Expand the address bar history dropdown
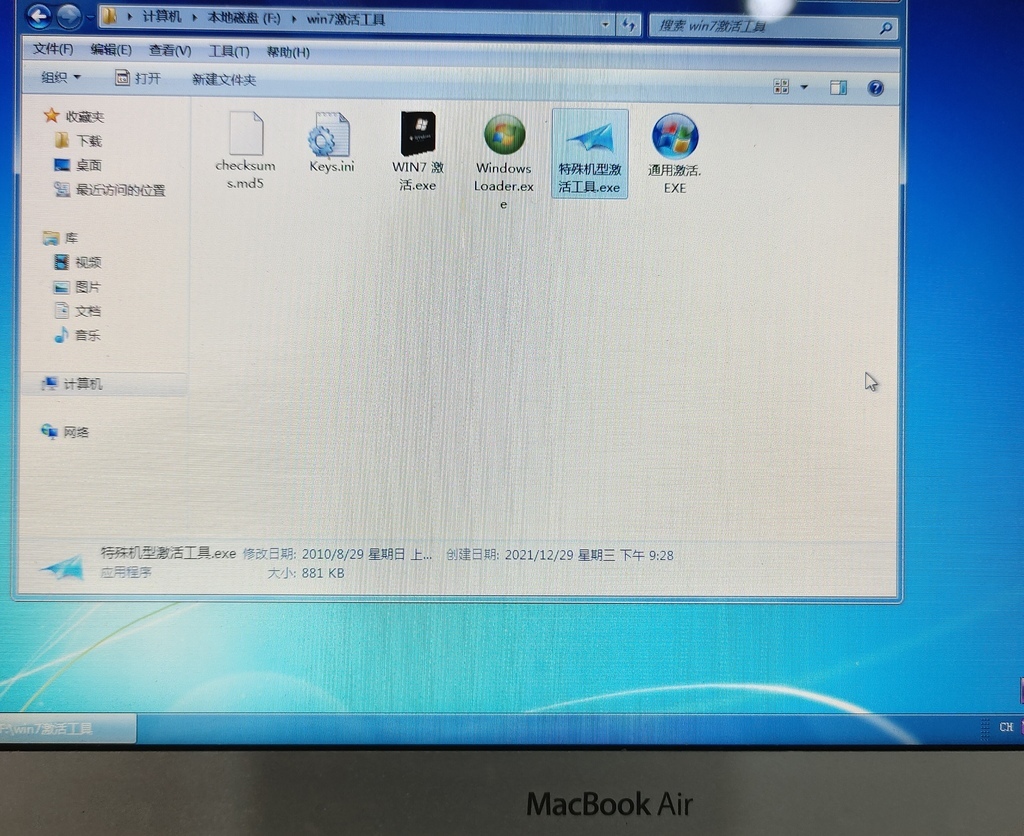This screenshot has height=836, width=1024. 605,25
